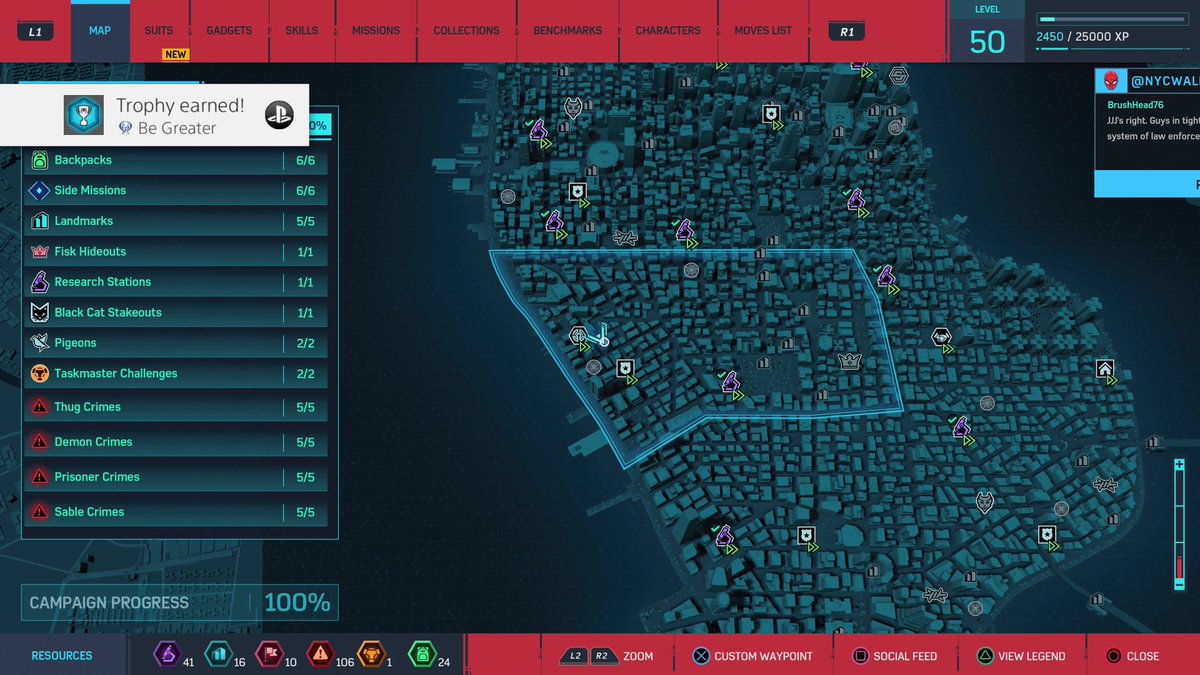Click the handshake hexagon icon on the map
The image size is (1200, 675).
tap(941, 337)
